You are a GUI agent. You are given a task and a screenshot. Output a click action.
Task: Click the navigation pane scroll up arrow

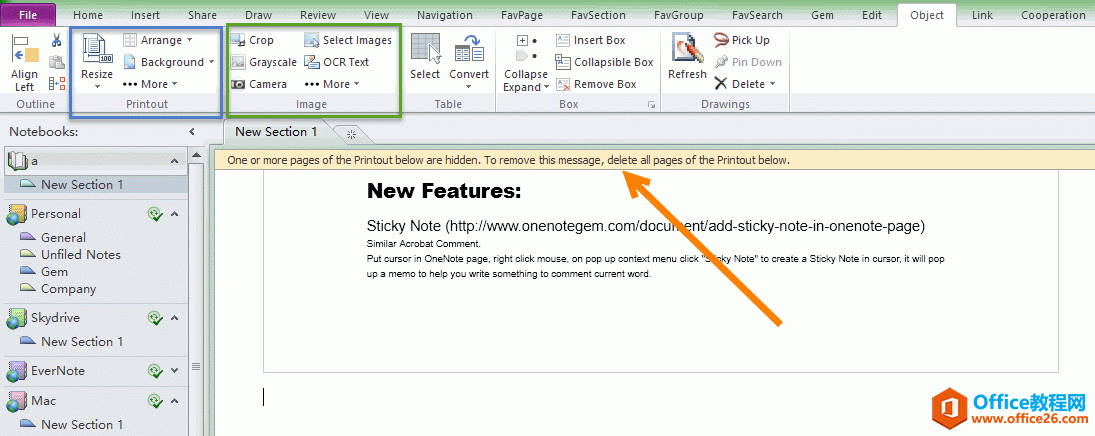point(196,155)
